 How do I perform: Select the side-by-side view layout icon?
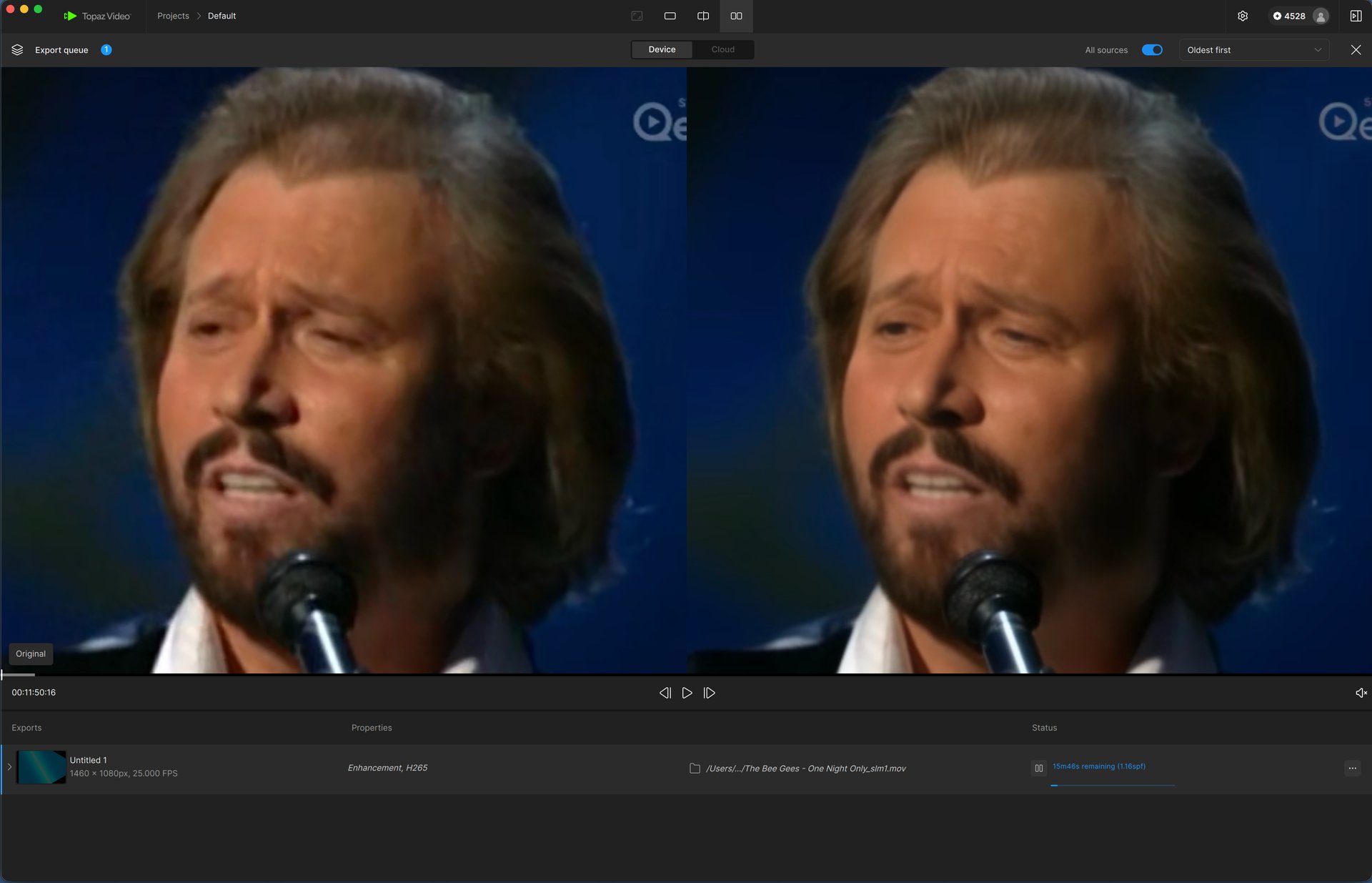[x=736, y=16]
